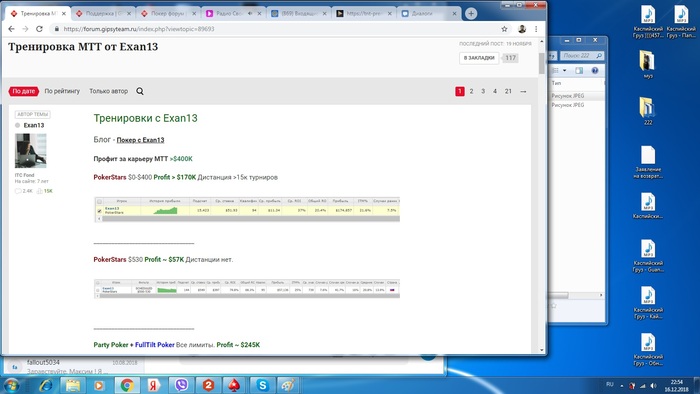Switch to the '(869) Входящие' tab
Viewport: 700px width, 394px height.
tap(299, 14)
